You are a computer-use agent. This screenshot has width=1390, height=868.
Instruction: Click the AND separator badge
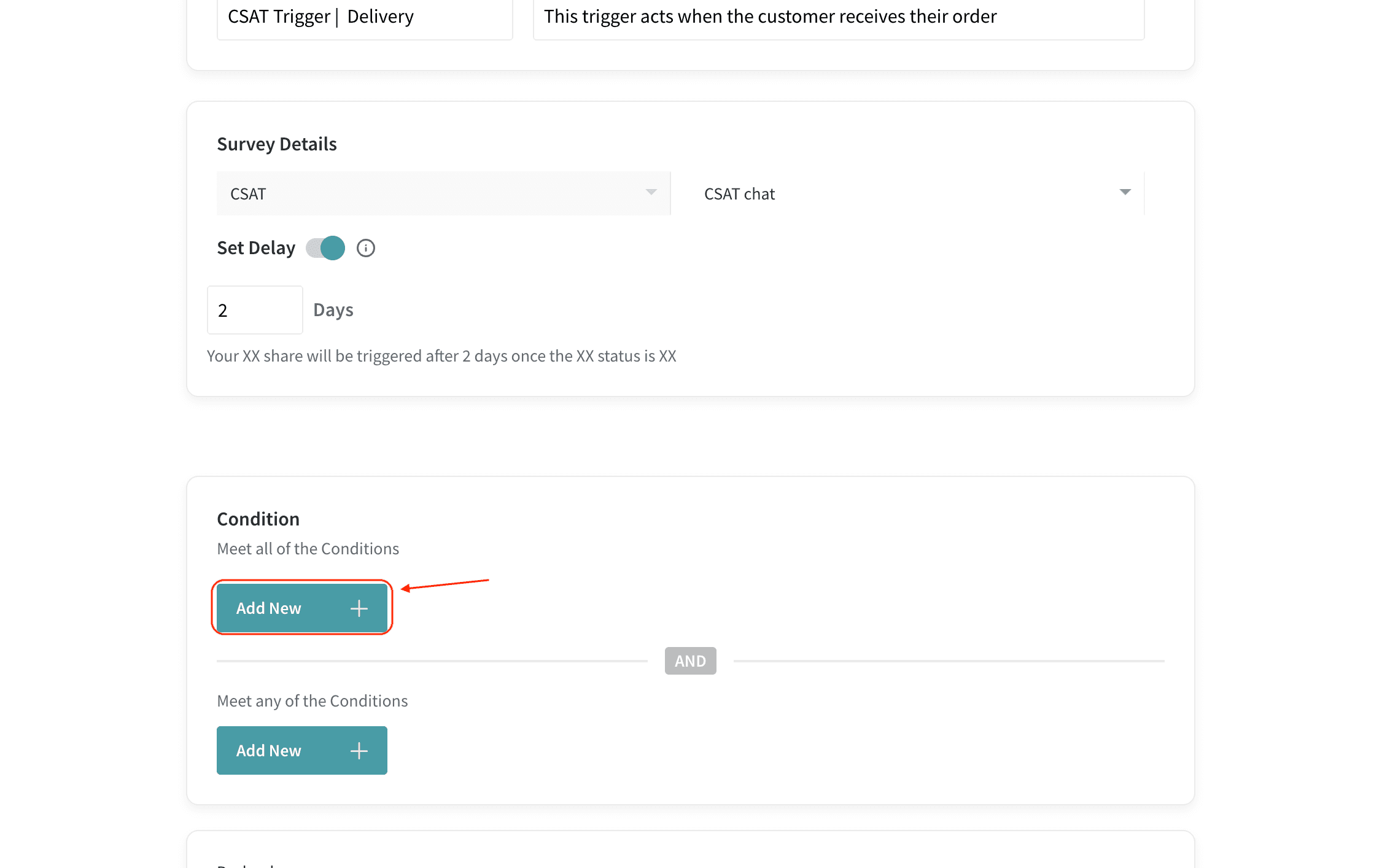tap(690, 661)
